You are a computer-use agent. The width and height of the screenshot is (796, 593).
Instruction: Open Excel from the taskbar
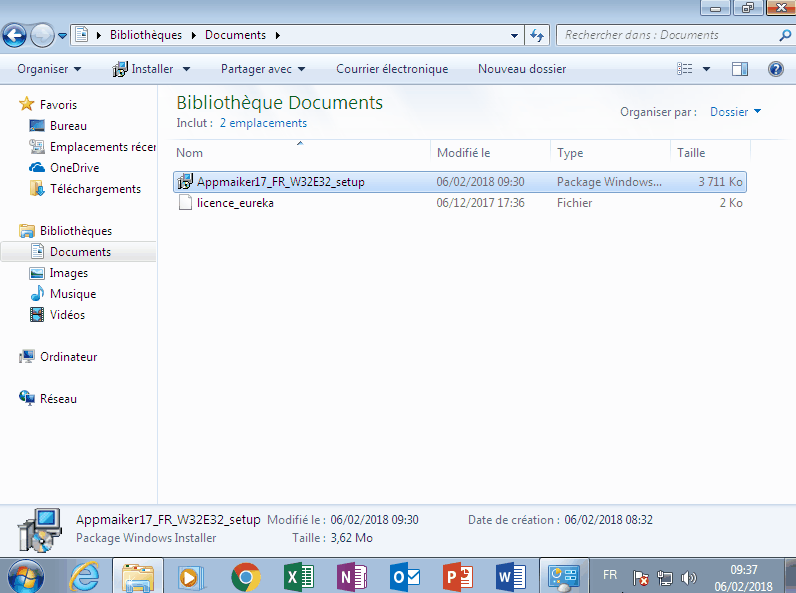pyautogui.click(x=300, y=577)
